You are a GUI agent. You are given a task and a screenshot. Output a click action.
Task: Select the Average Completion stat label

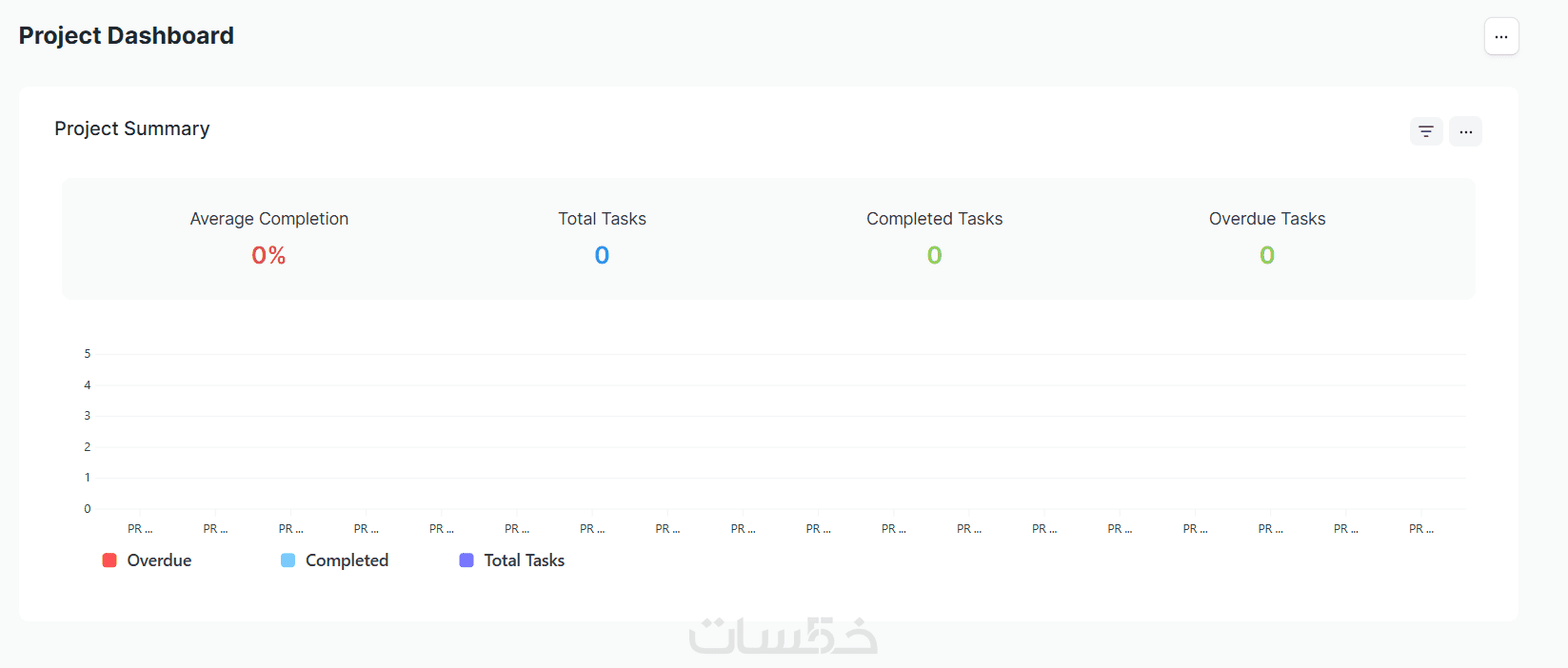[x=268, y=219]
